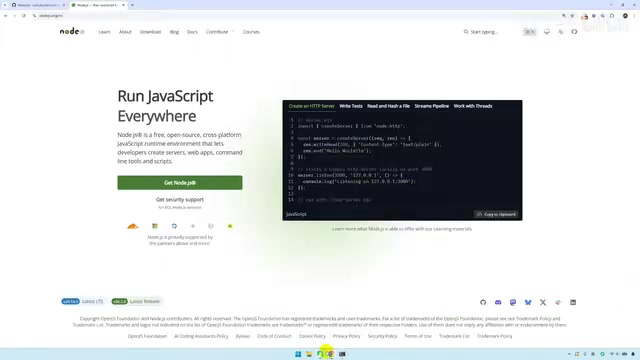Click the browser back arrow
Image resolution: width=640 pixels, height=360 pixels.
coord(6,16)
